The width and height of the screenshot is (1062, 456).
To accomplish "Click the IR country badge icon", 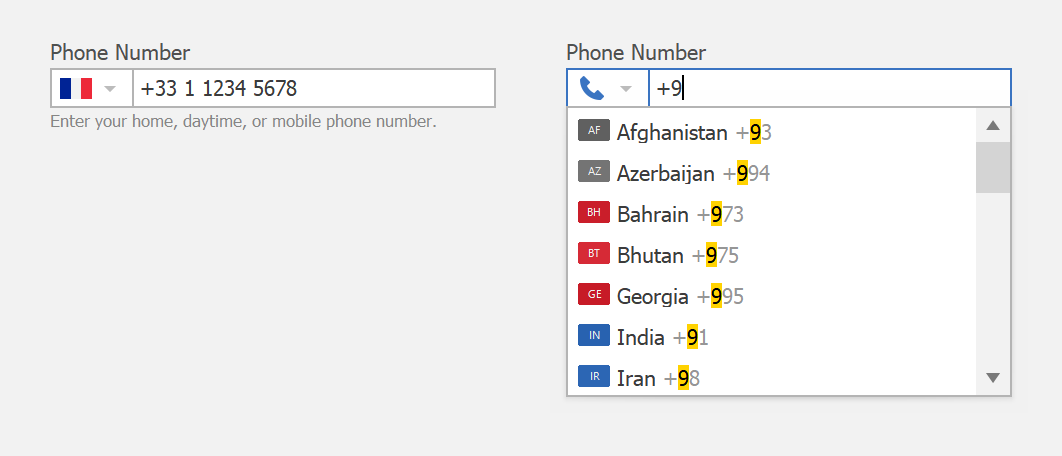I will (594, 375).
